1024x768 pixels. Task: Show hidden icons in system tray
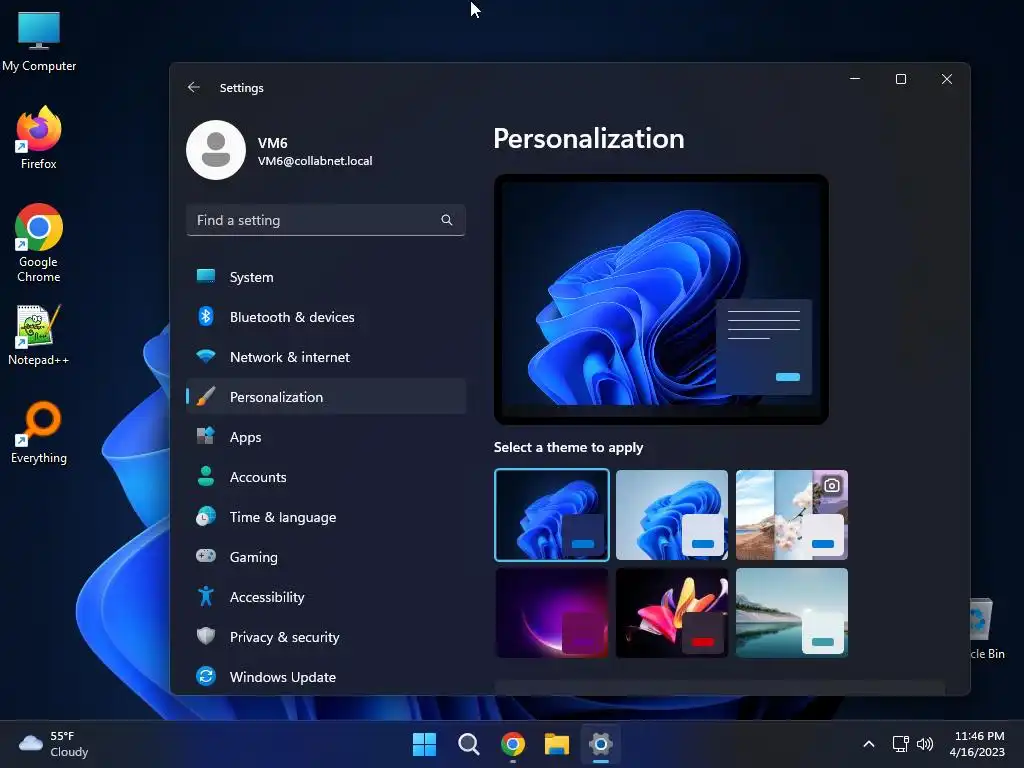click(x=869, y=744)
